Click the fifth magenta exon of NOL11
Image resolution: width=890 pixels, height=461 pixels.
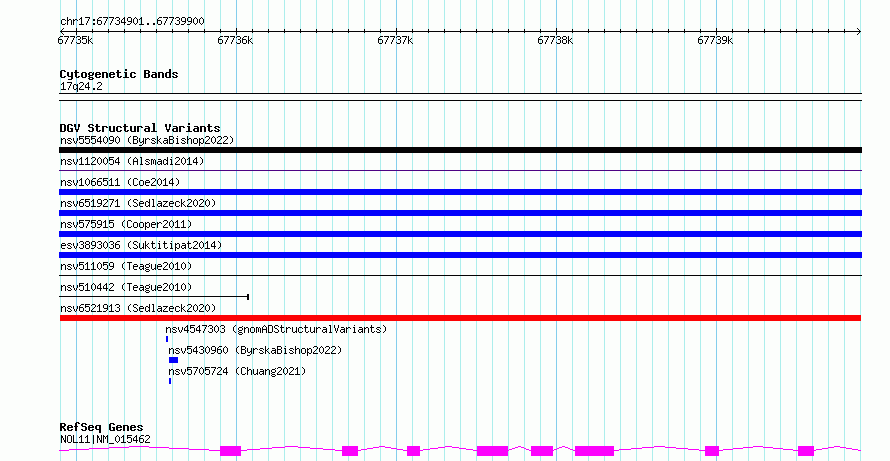542,451
